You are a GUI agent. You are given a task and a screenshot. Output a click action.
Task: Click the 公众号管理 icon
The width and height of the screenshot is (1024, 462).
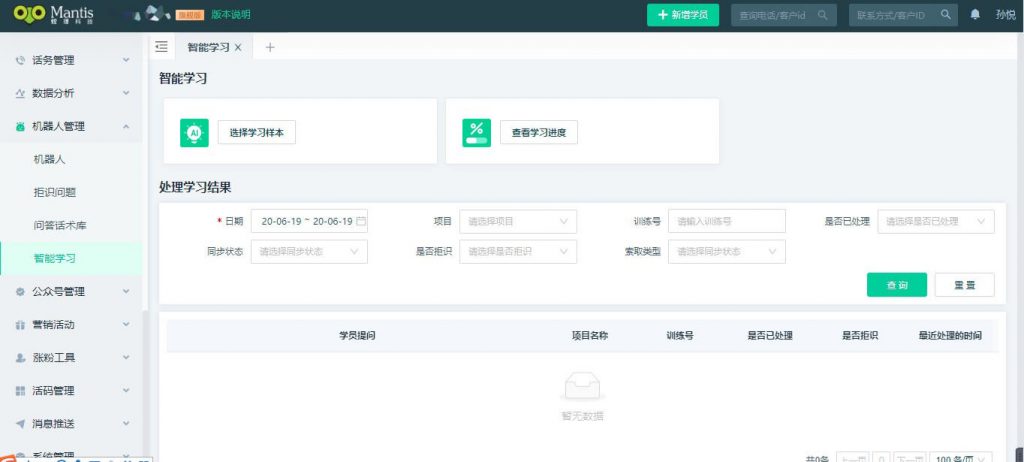tap(20, 292)
